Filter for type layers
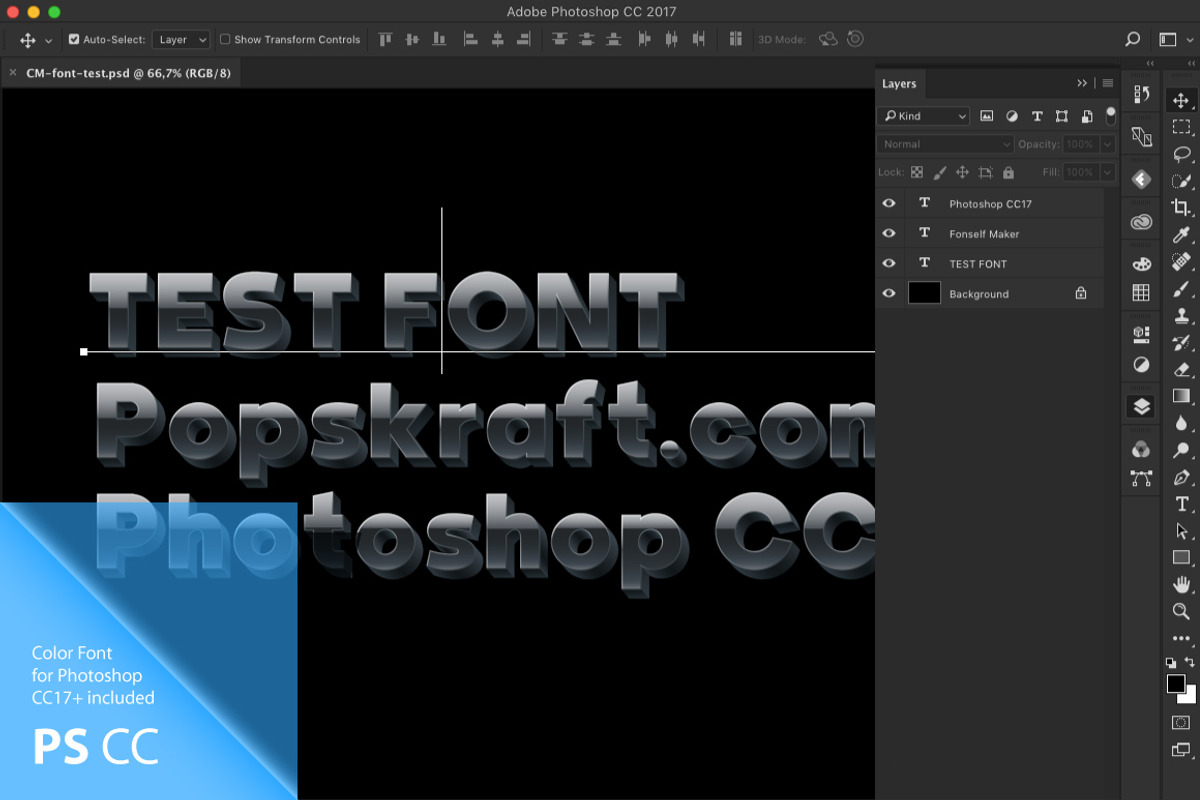This screenshot has height=800, width=1200. pyautogui.click(x=1037, y=116)
